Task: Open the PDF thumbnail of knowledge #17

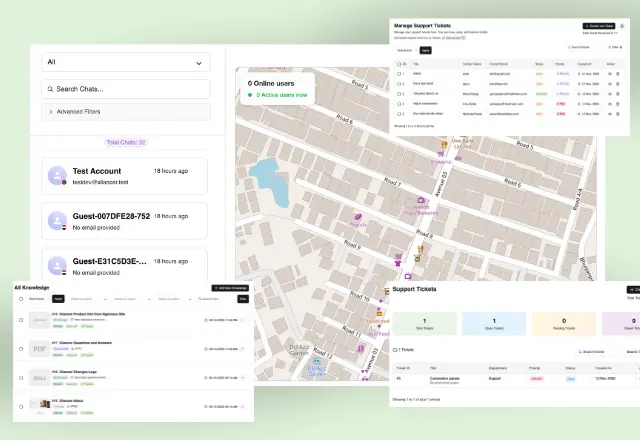Action: (40, 349)
